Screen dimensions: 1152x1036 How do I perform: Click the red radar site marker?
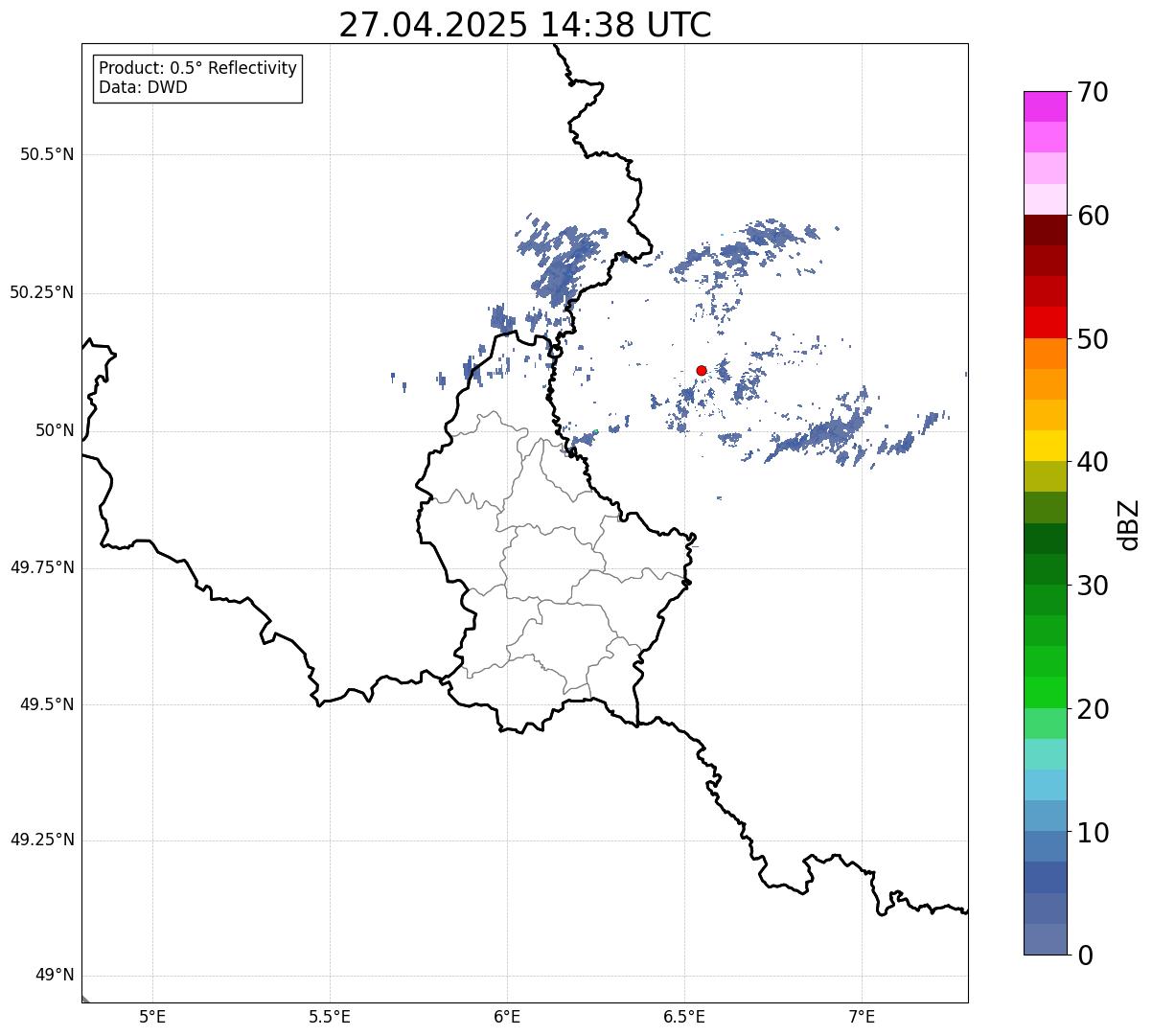702,371
